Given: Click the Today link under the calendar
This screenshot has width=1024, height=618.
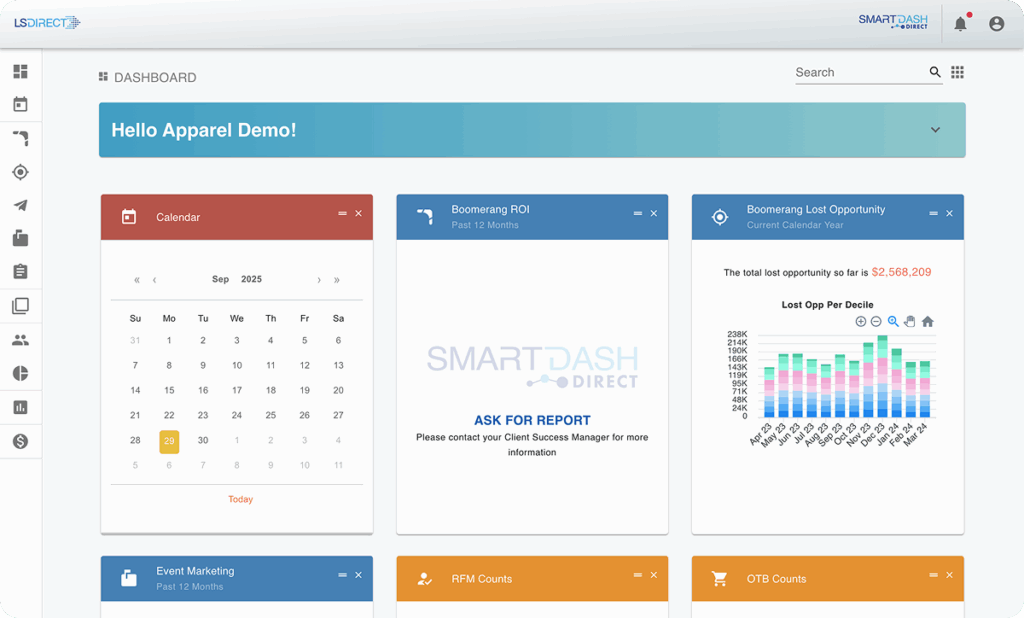Looking at the screenshot, I should pyautogui.click(x=240, y=499).
